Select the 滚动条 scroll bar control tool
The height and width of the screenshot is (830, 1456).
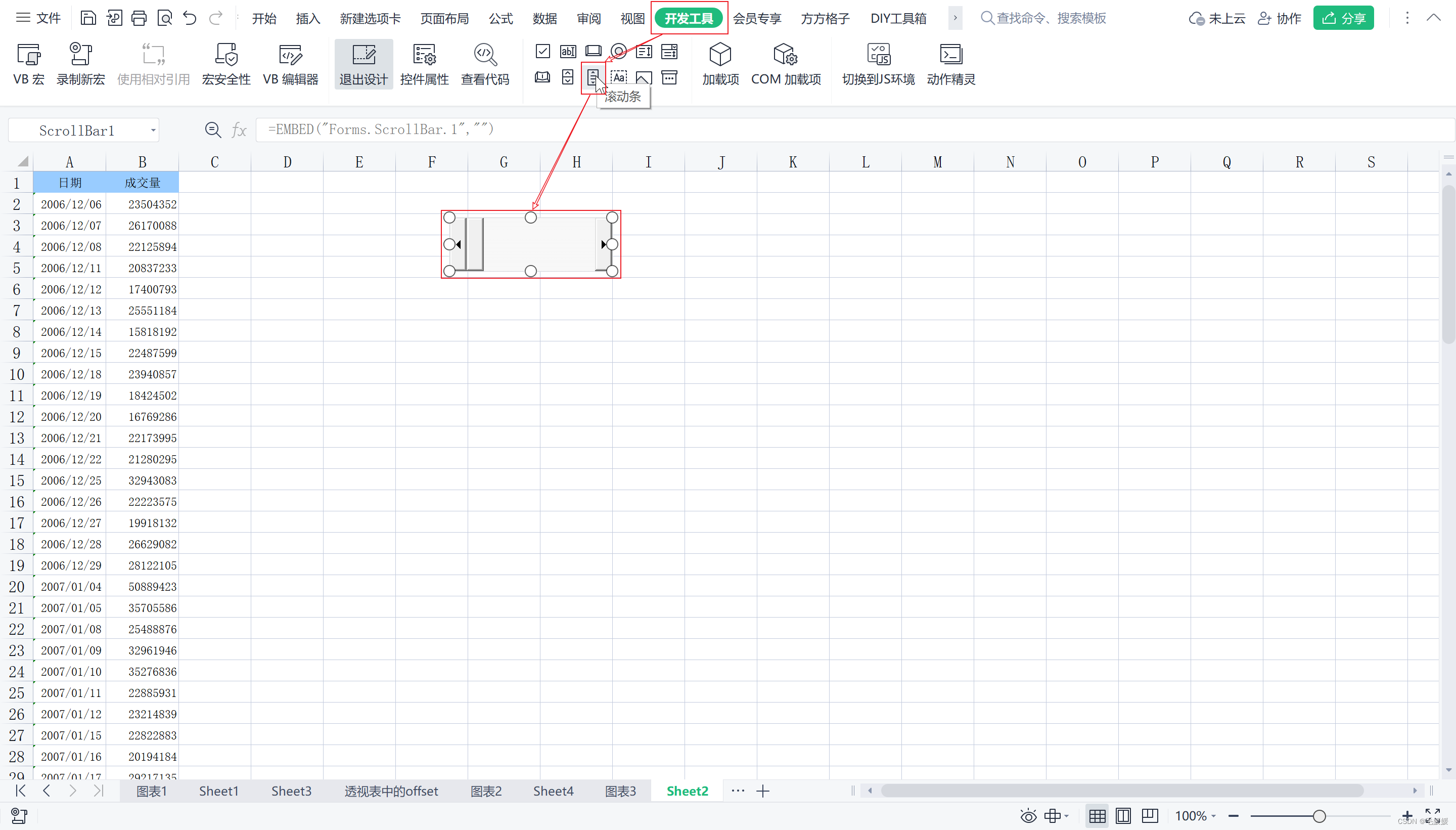click(593, 77)
